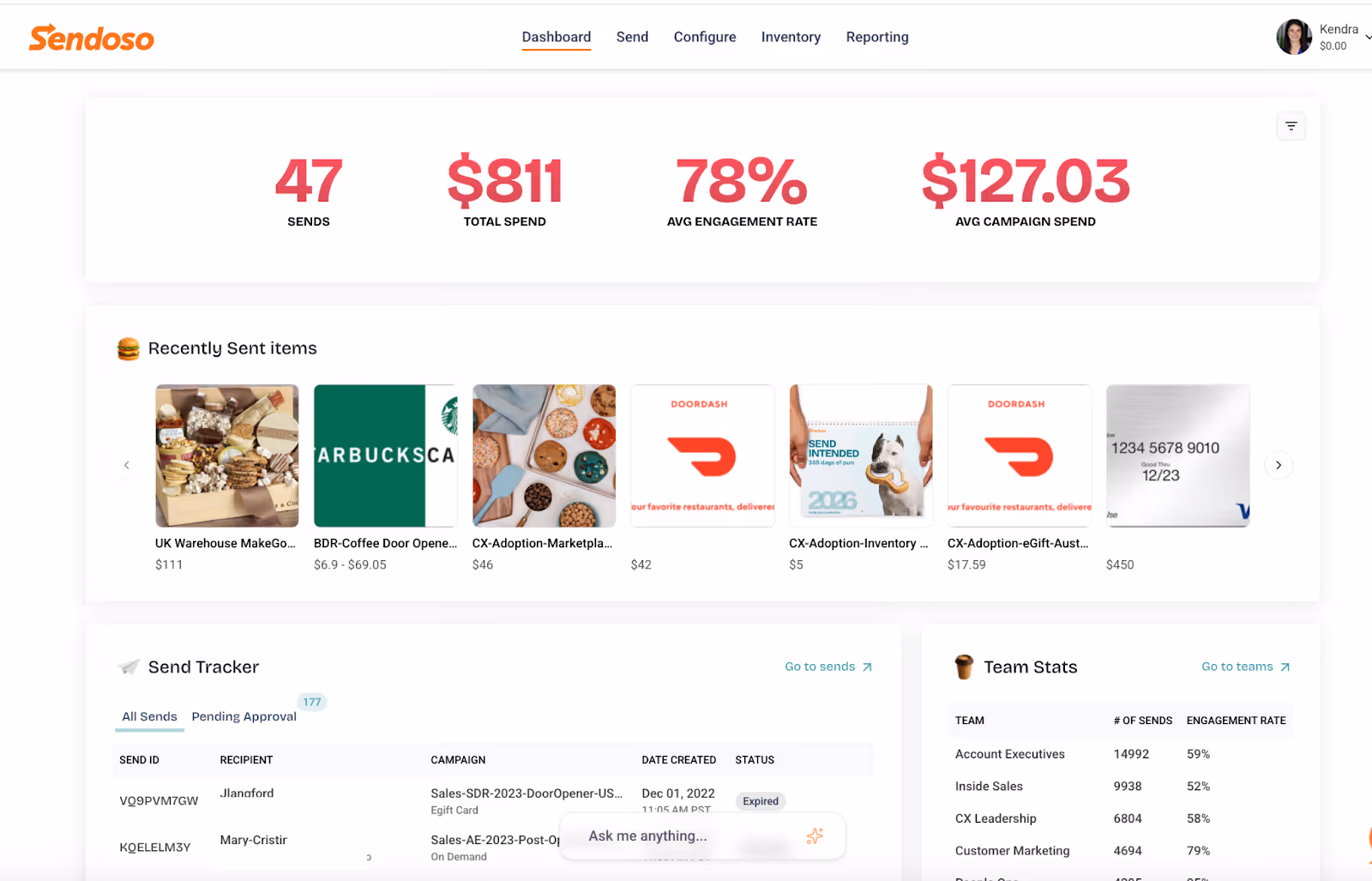Open the $42 DoorDash card thumbnail

click(x=702, y=456)
